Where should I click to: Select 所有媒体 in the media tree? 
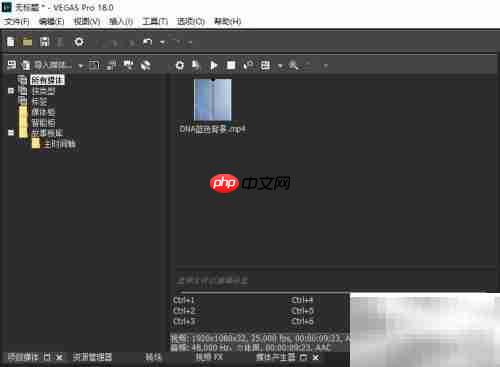(47, 80)
